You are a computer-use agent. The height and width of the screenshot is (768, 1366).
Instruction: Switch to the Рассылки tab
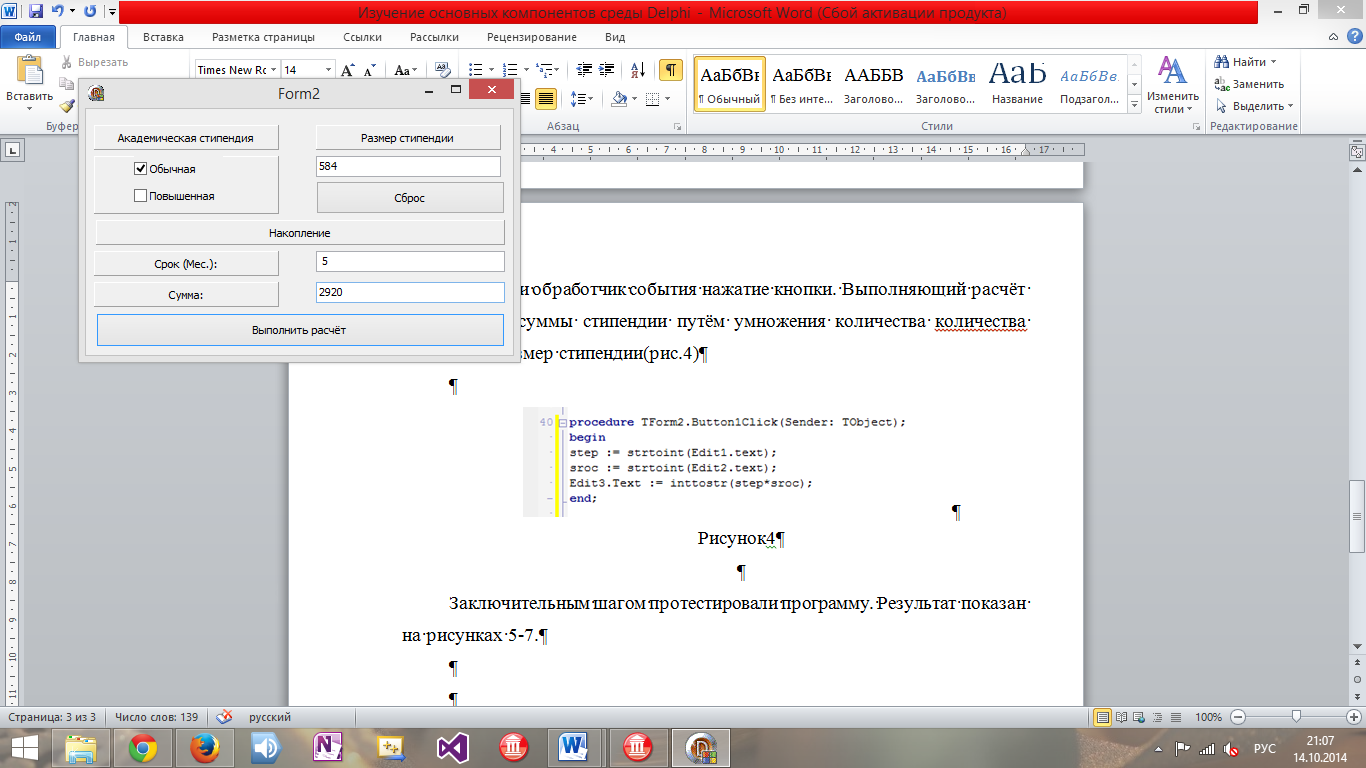click(434, 37)
